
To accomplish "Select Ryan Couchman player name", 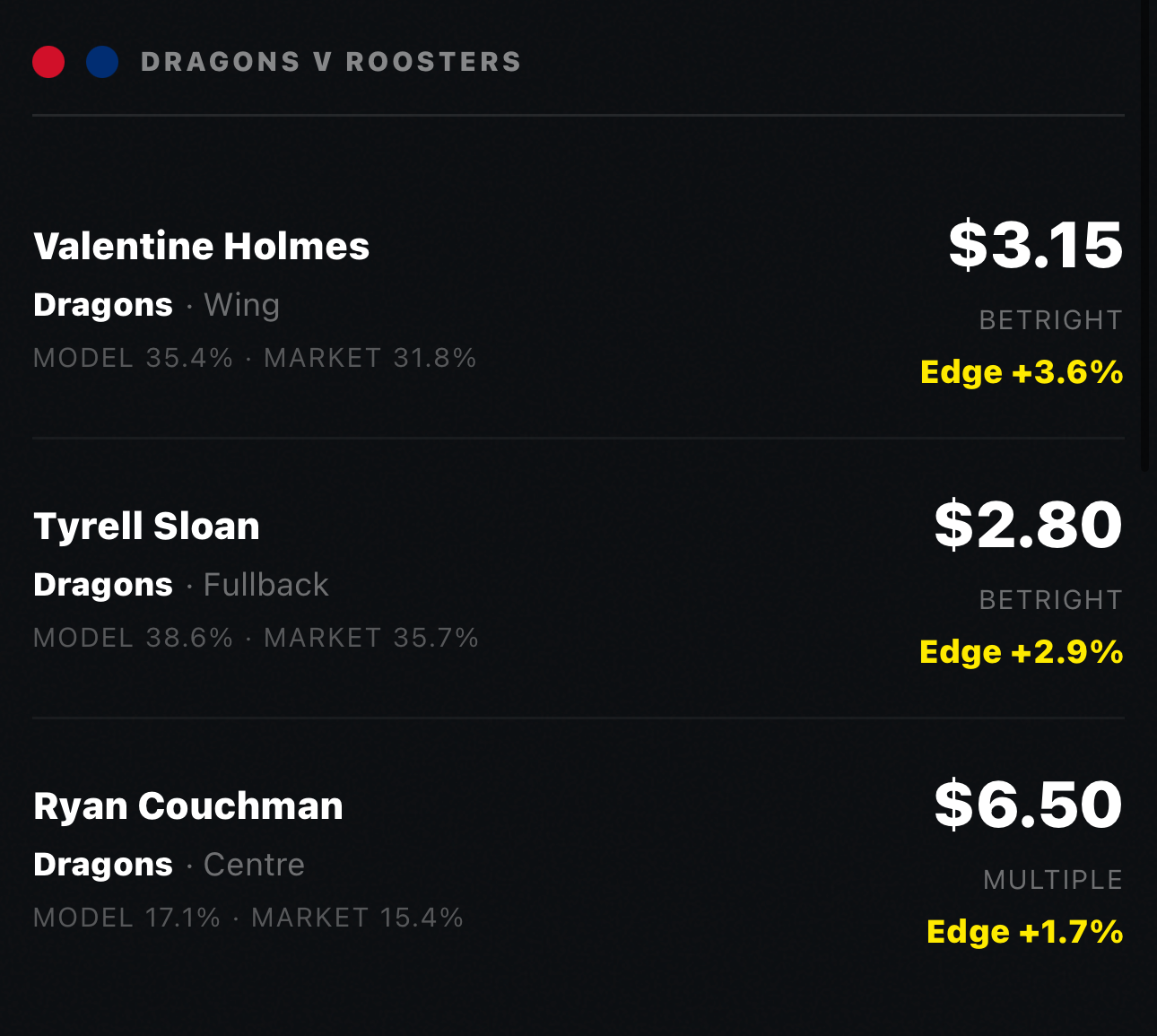I will (188, 805).
